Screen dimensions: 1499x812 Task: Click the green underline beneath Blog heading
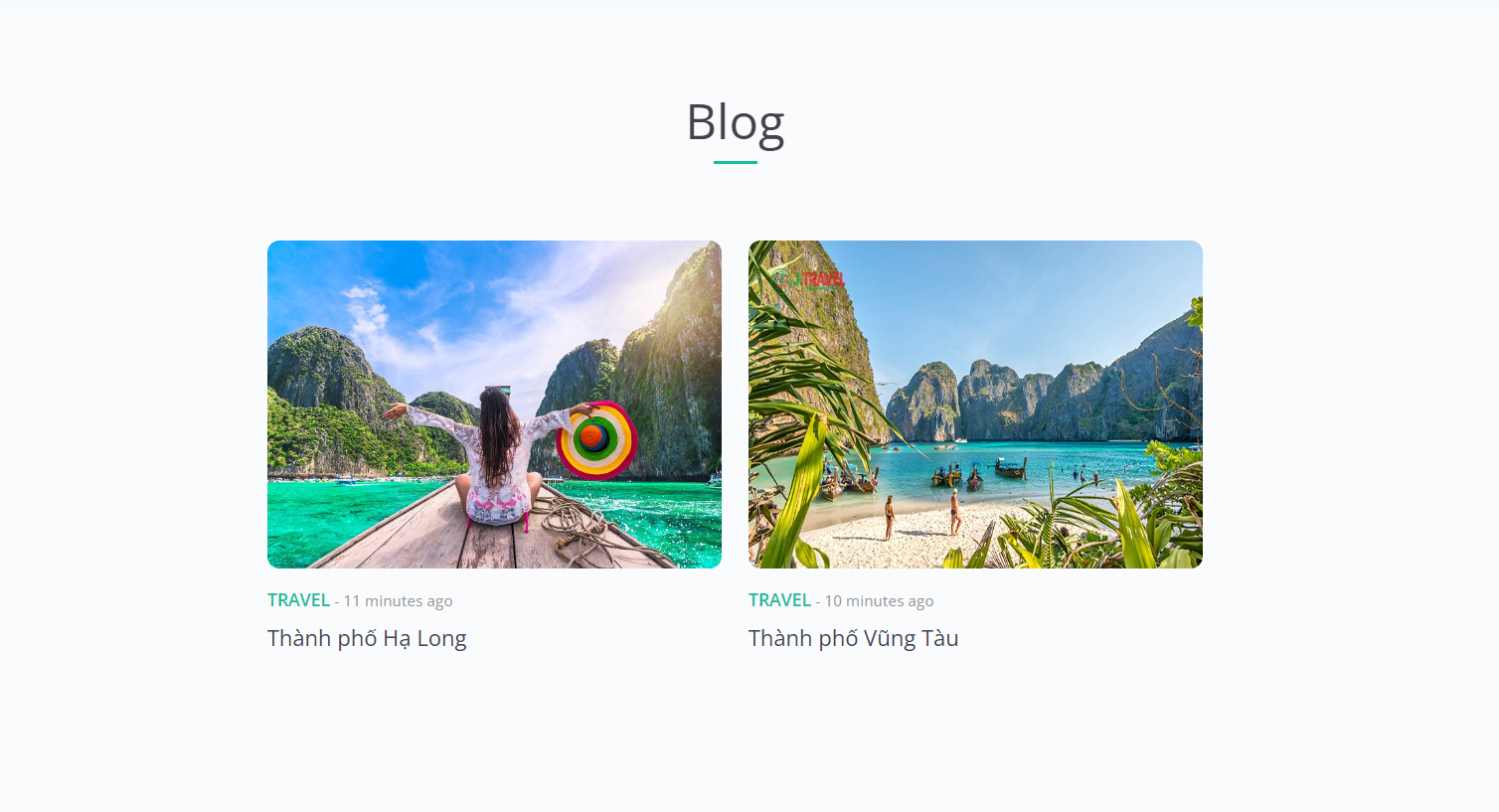pos(736,162)
